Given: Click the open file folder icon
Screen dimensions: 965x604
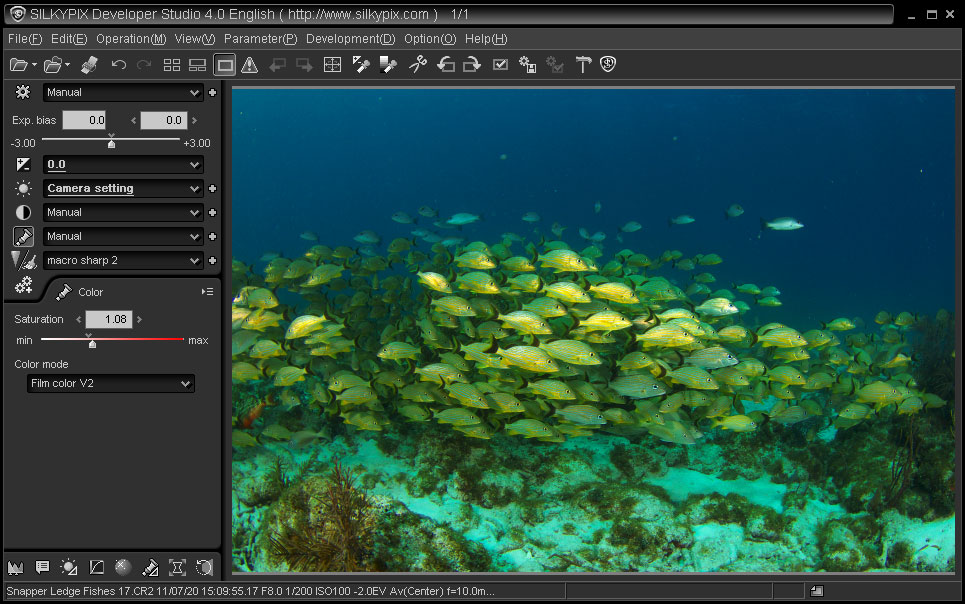Looking at the screenshot, I should (18, 65).
